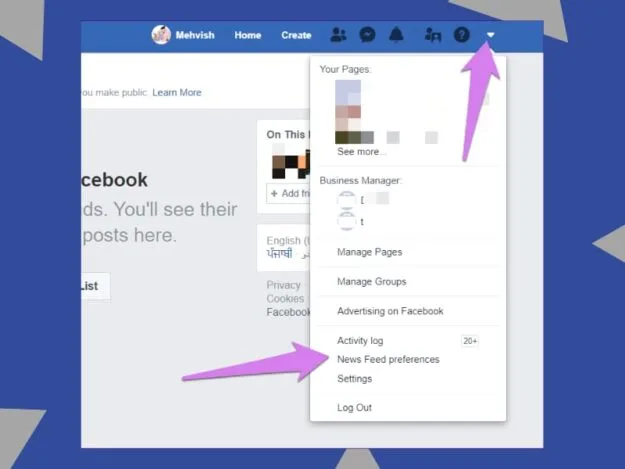Open Advertising on Facebook entry
625x469 pixels.
tap(390, 311)
